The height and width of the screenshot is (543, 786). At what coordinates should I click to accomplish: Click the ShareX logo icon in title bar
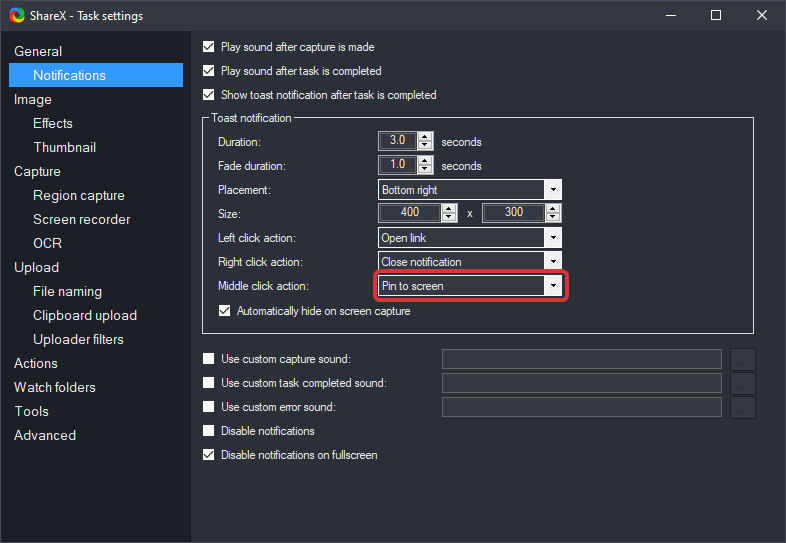(x=17, y=16)
